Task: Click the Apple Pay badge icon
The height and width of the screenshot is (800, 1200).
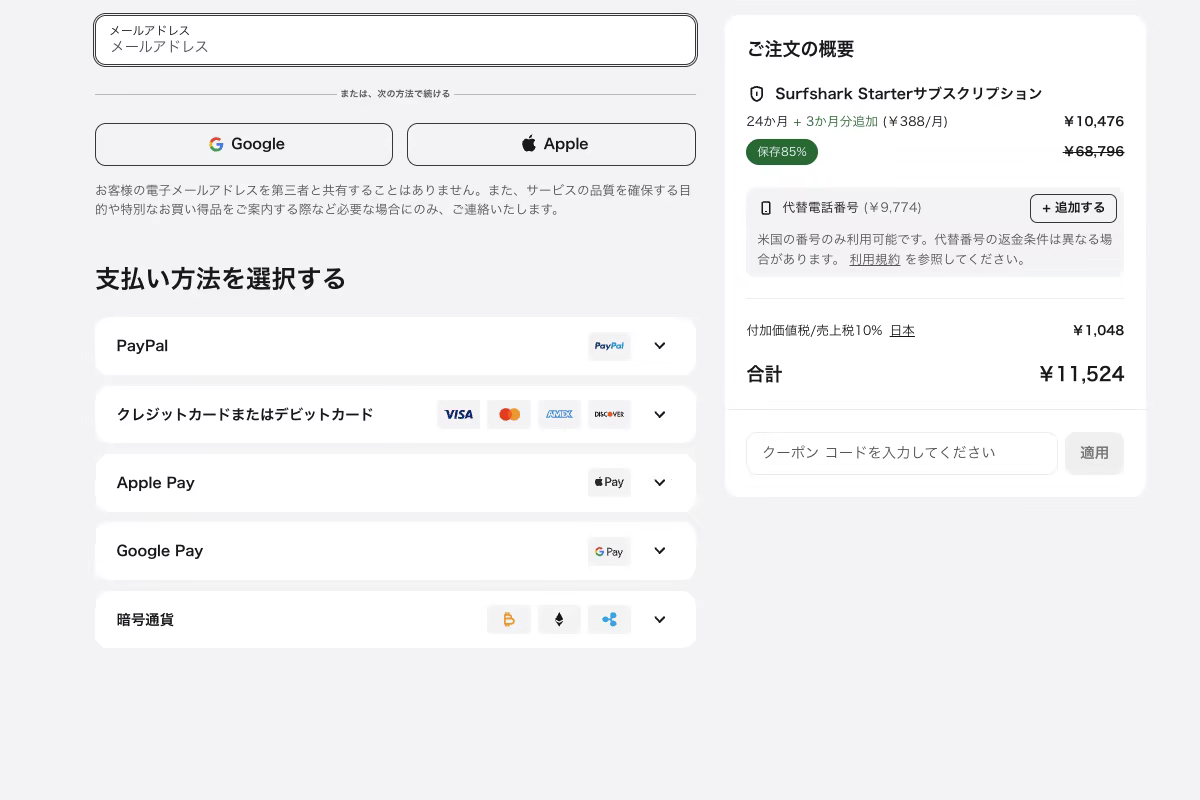Action: point(609,482)
